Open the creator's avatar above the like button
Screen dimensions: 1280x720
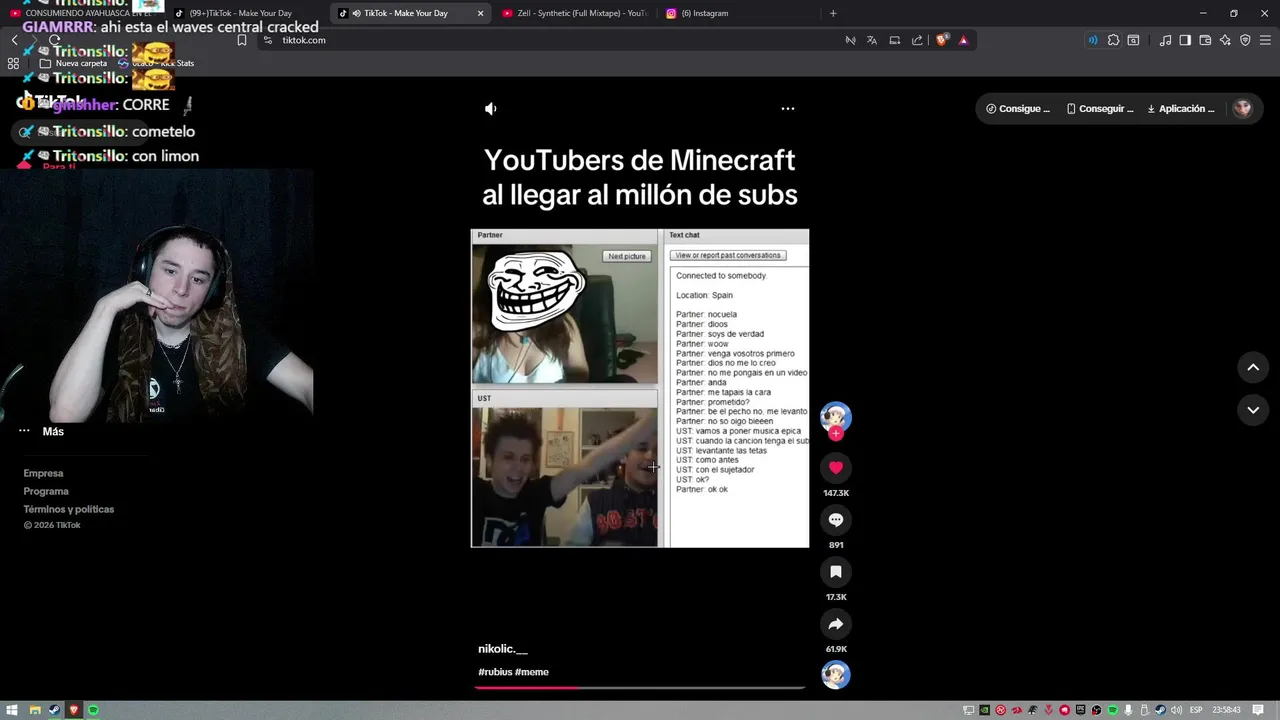click(836, 416)
